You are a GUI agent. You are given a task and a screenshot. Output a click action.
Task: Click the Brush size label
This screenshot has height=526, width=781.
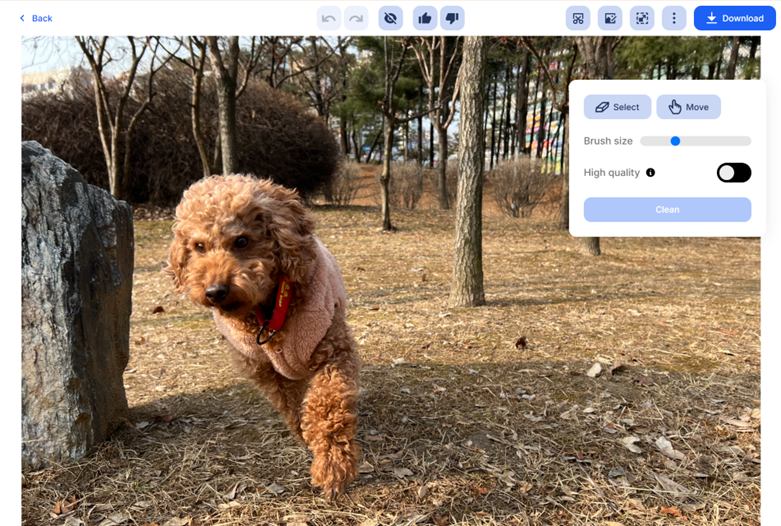[608, 141]
